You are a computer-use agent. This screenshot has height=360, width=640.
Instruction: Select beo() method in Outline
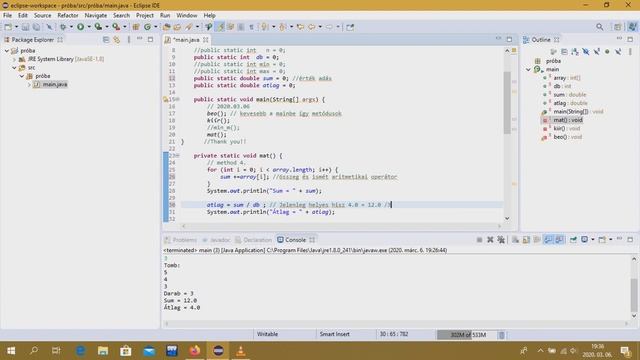pos(568,137)
